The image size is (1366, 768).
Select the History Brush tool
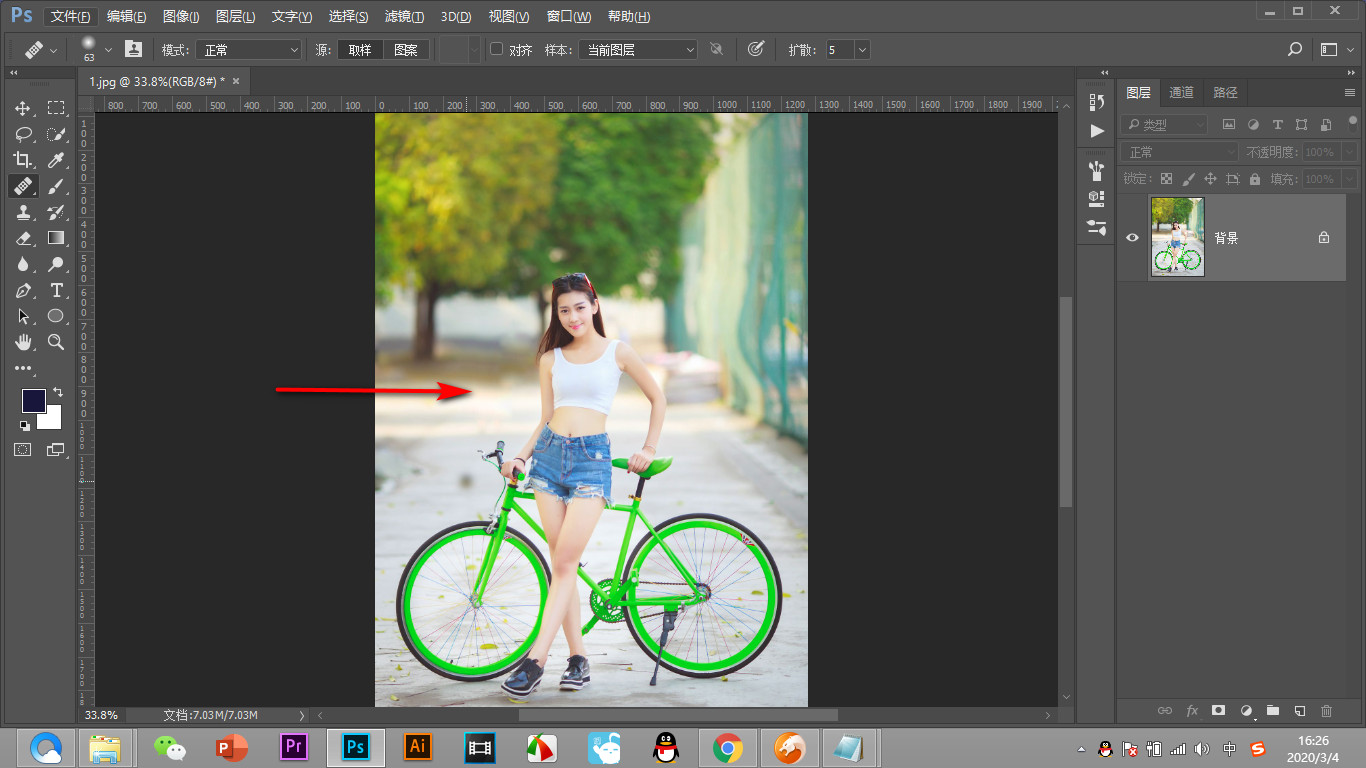click(x=56, y=212)
